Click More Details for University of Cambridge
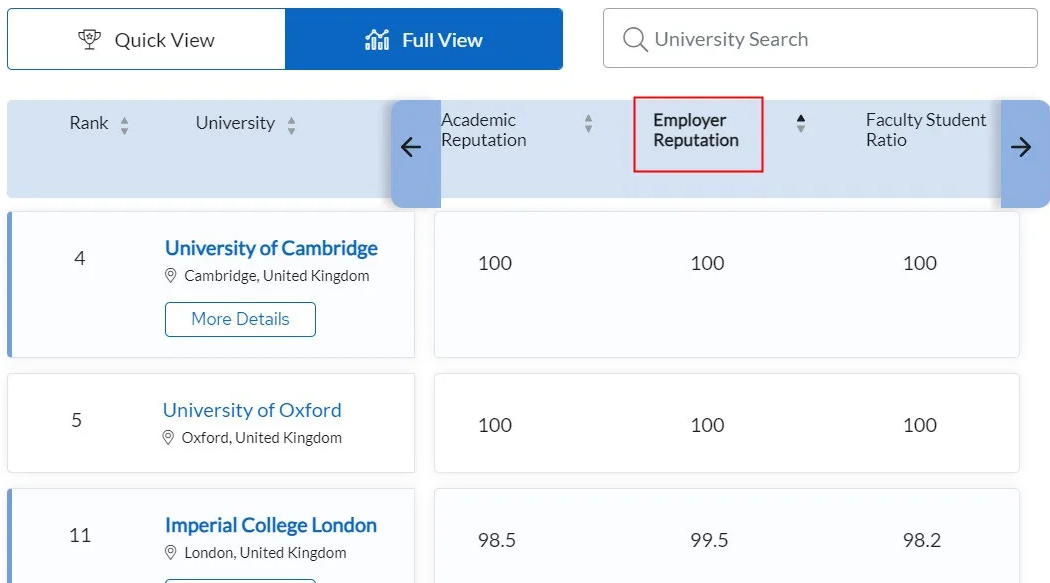Screen dimensions: 1050x583 [x=240, y=319]
